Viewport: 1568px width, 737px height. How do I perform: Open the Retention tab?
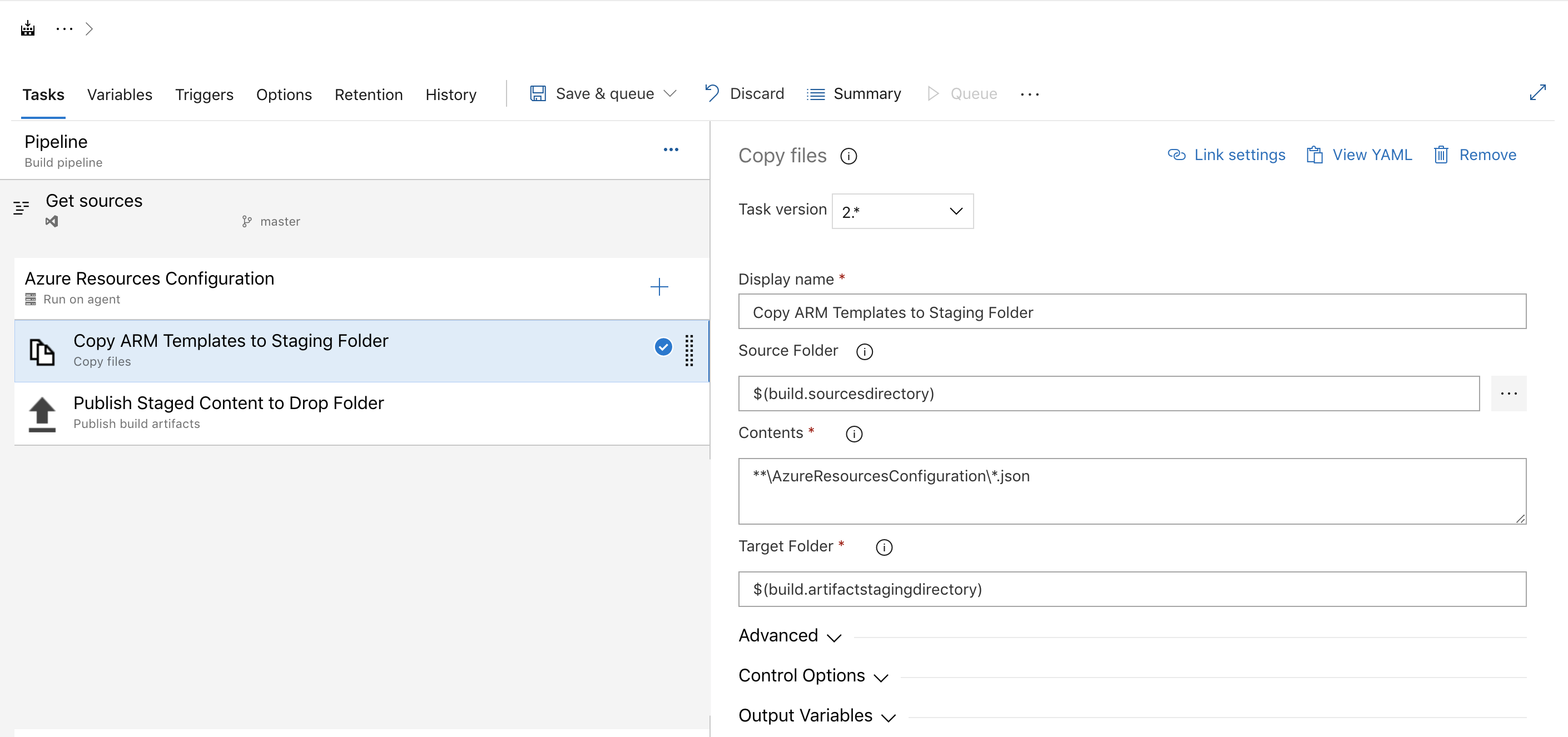tap(368, 94)
